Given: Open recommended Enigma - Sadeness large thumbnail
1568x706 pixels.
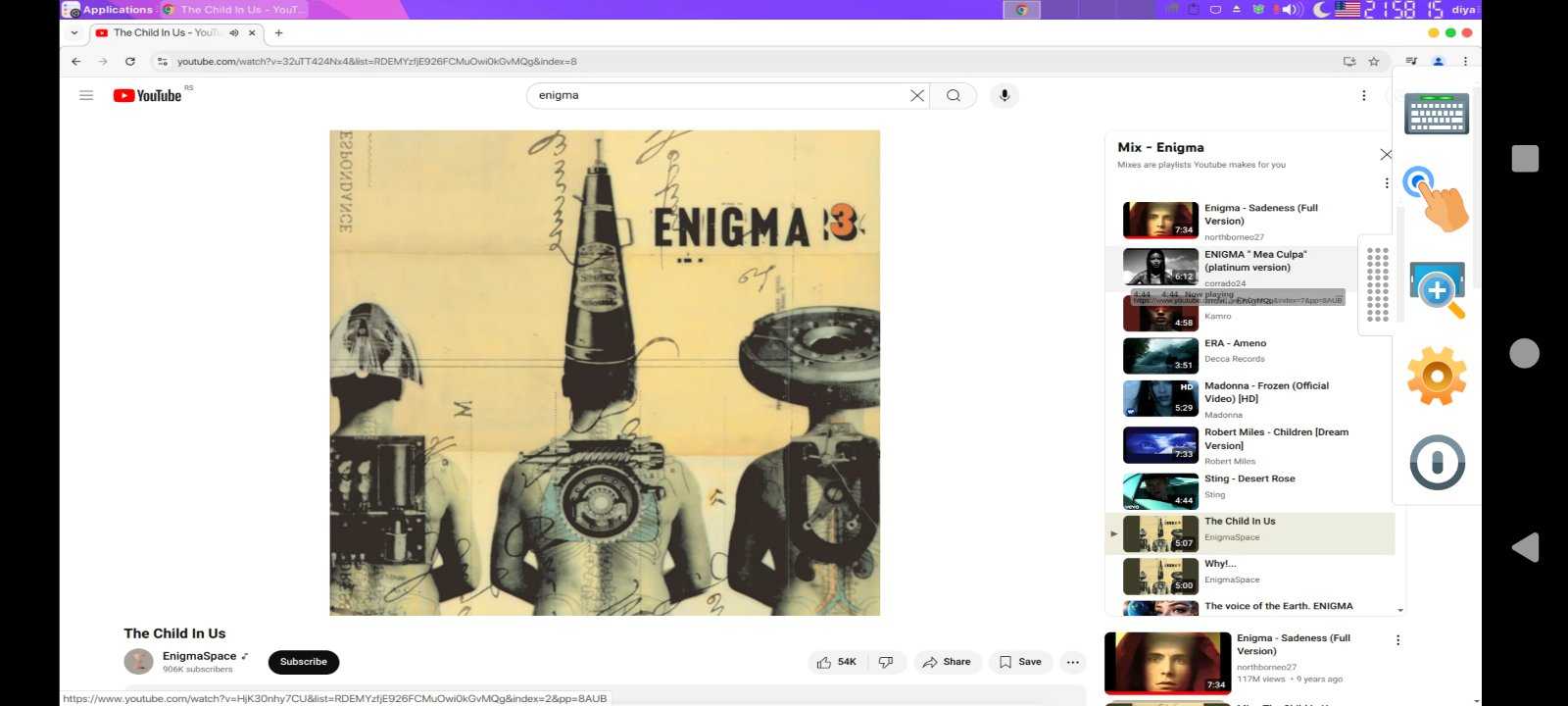Looking at the screenshot, I should tap(1167, 662).
